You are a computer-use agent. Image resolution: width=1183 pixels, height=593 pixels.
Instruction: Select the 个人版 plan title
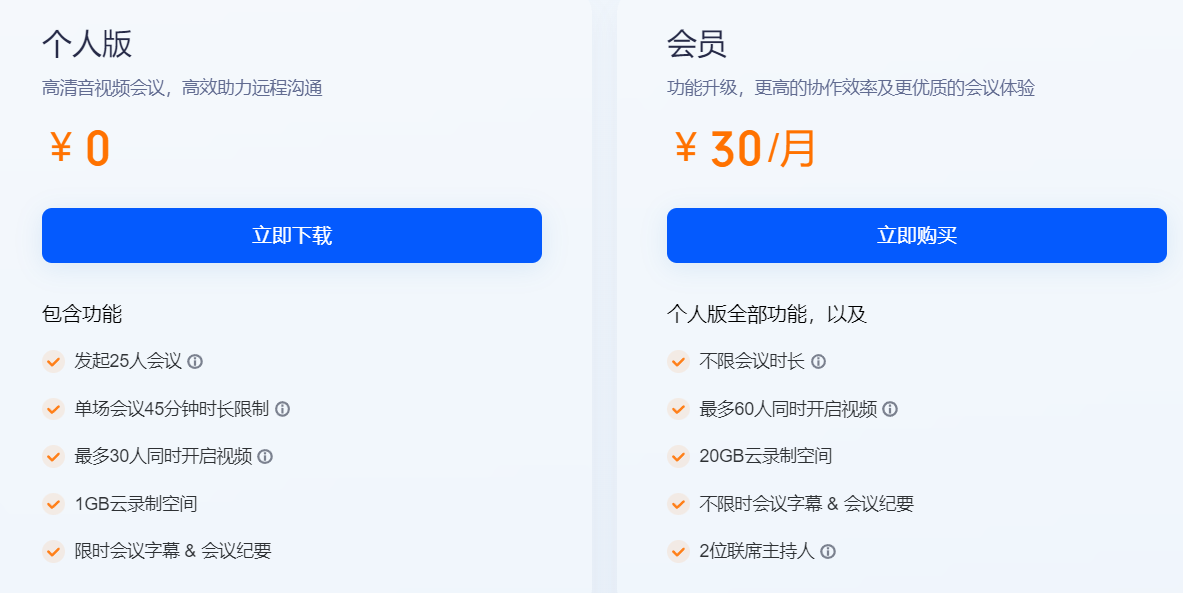point(87,44)
